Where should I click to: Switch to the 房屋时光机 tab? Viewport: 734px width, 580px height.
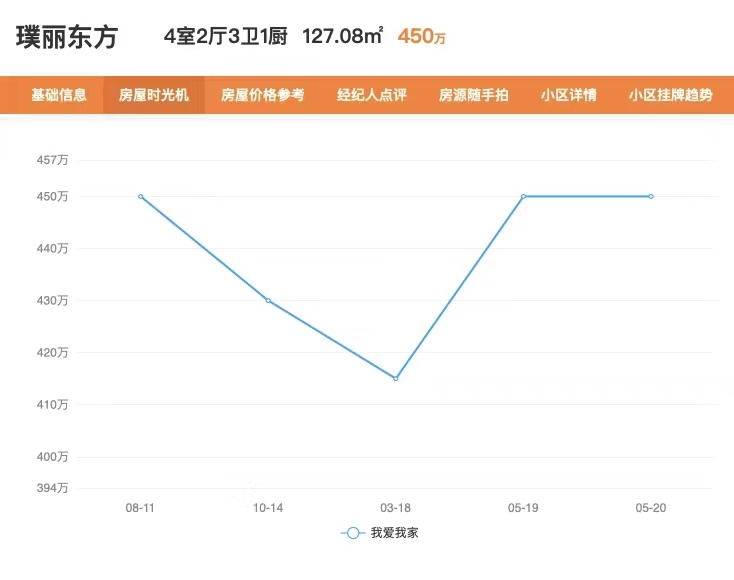[154, 96]
